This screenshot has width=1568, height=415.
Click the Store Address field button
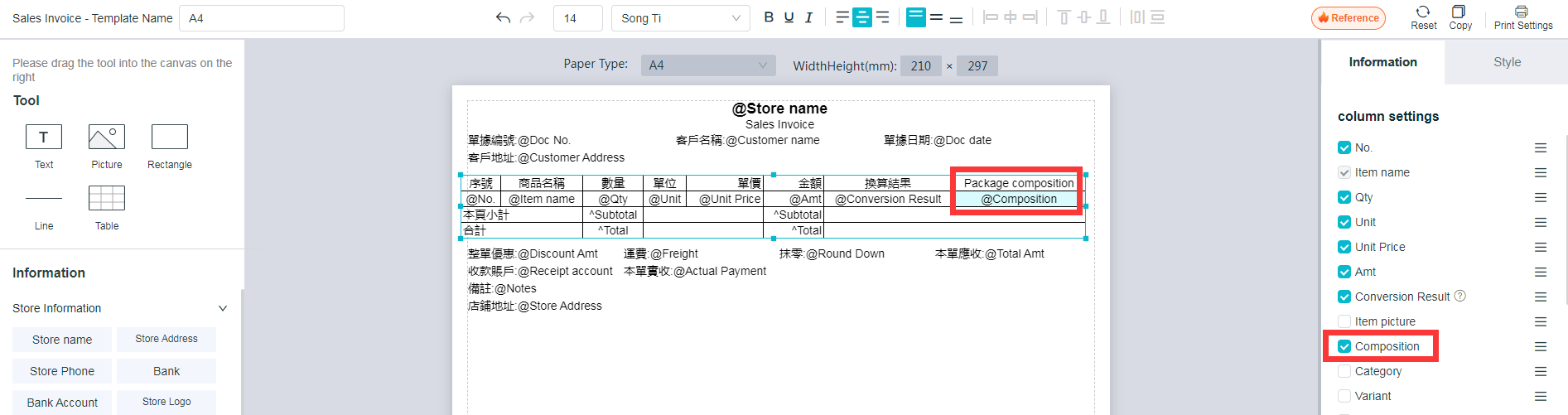click(166, 339)
